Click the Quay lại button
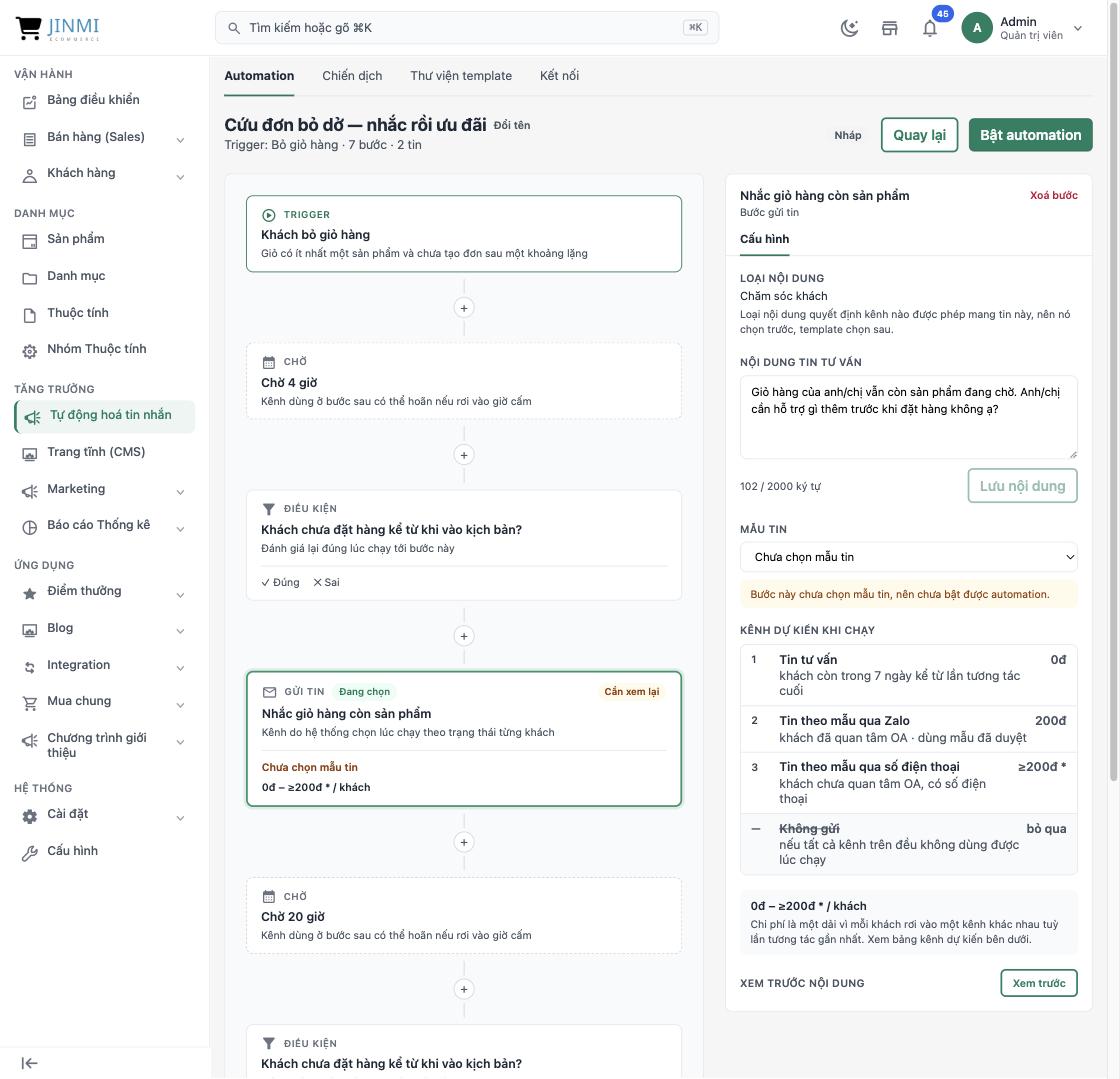 tap(919, 135)
